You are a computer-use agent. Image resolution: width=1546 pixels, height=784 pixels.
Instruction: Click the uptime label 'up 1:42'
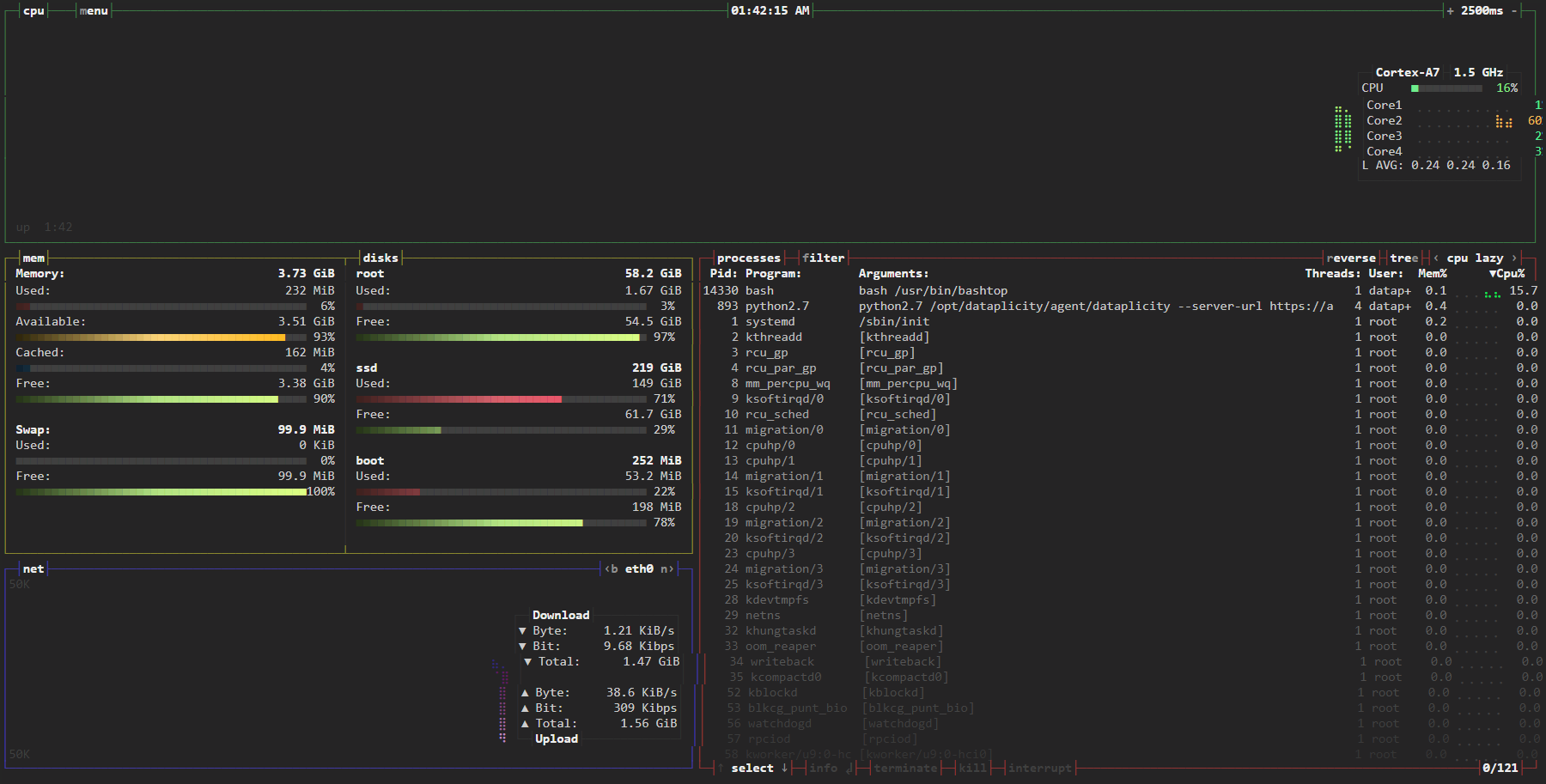tap(44, 228)
